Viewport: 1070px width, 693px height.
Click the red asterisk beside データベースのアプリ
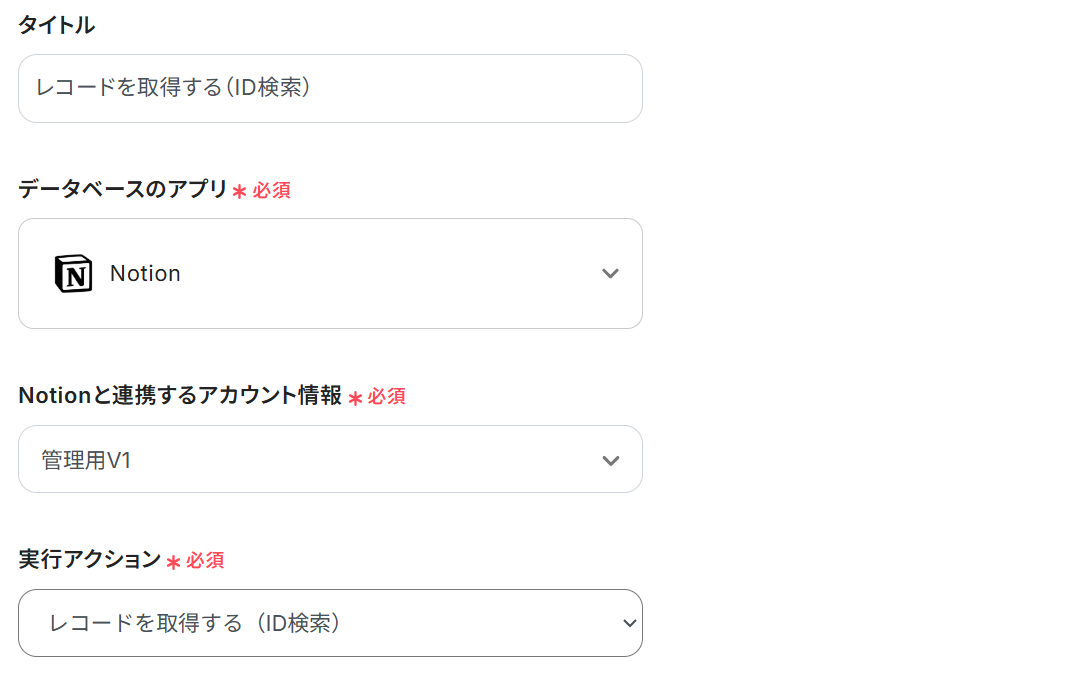pos(239,191)
